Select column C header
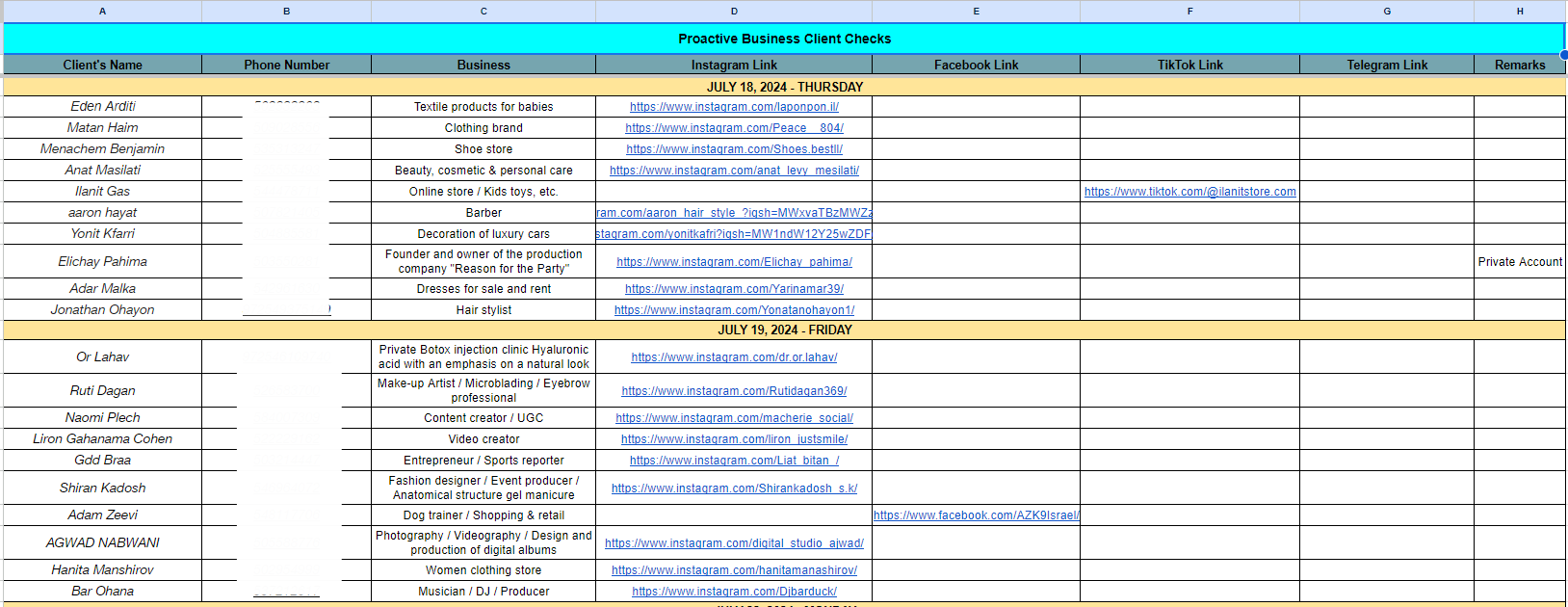Image resolution: width=1568 pixels, height=607 pixels. pyautogui.click(x=483, y=12)
